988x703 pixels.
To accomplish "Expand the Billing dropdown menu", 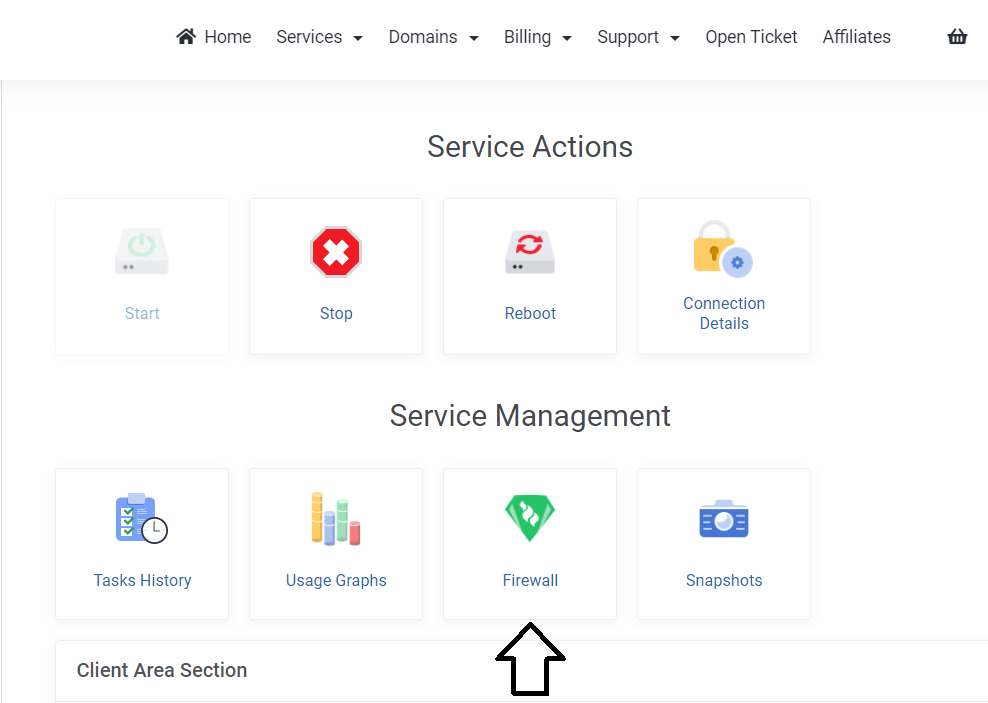I will tap(537, 37).
